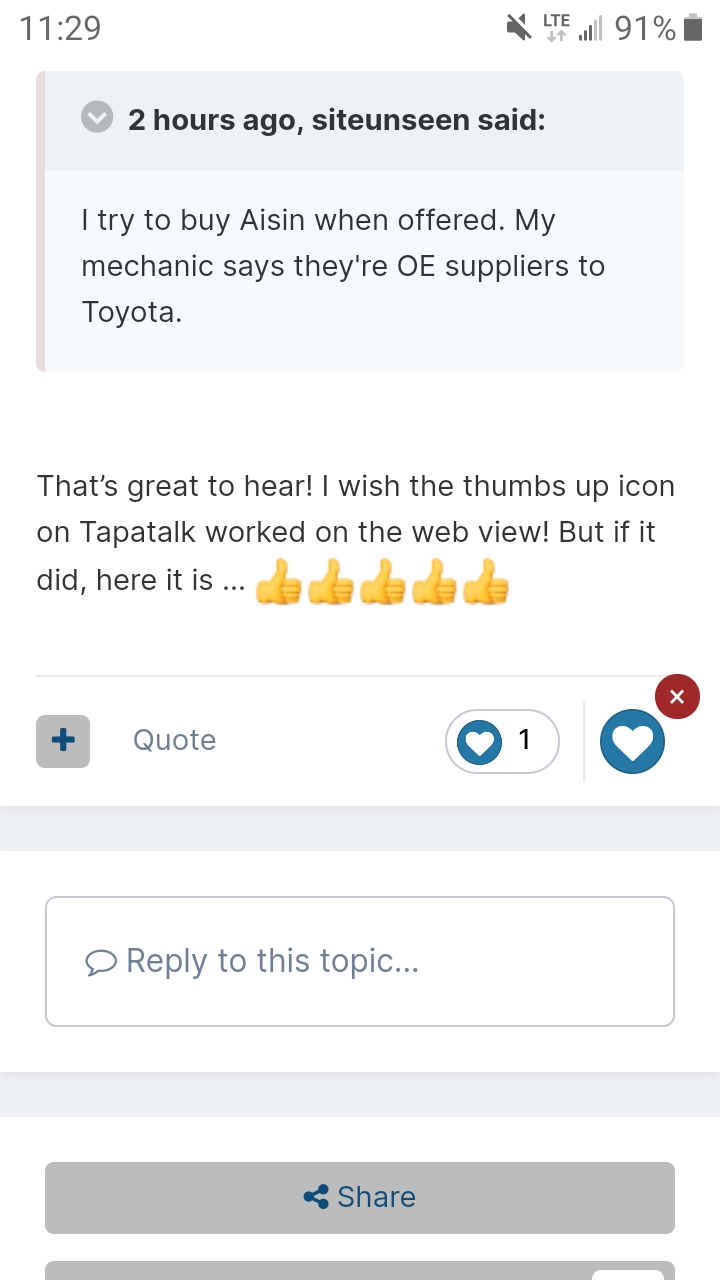
Task: Tap the small heart icon in reaction count
Action: pyautogui.click(x=479, y=742)
